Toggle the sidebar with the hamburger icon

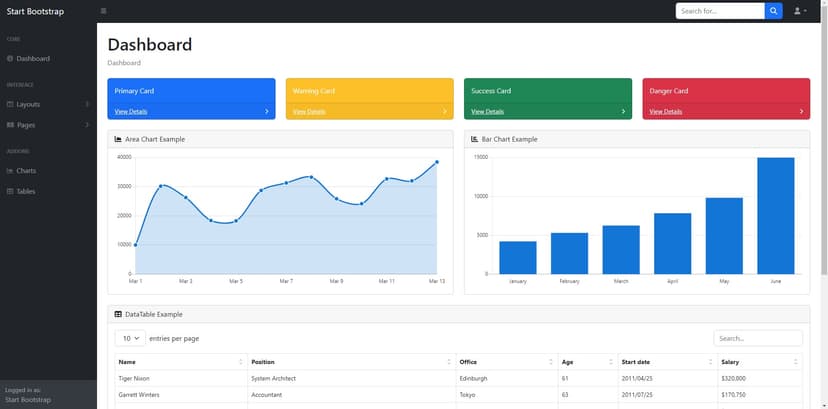click(x=103, y=11)
